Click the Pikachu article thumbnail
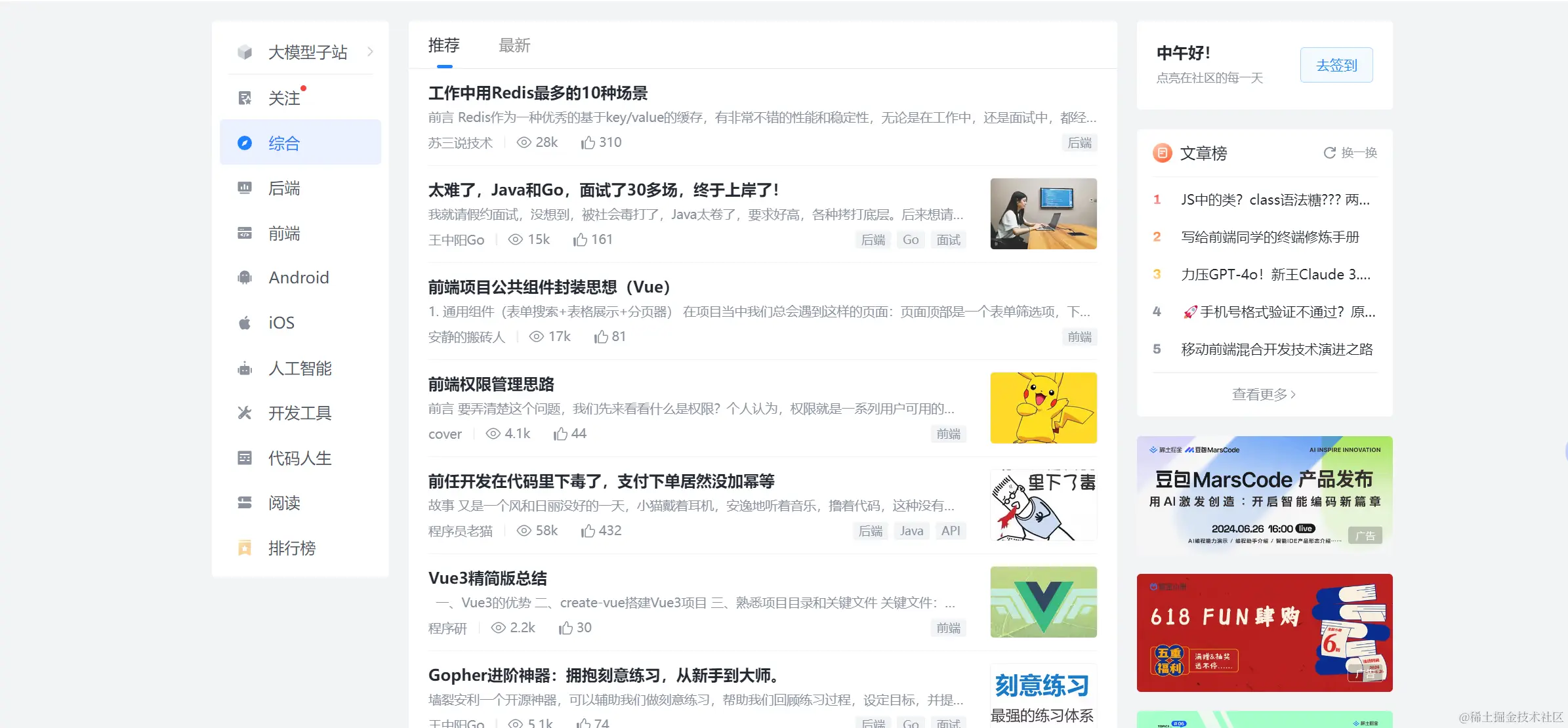Screen dimensions: 1568x728 [x=1043, y=408]
